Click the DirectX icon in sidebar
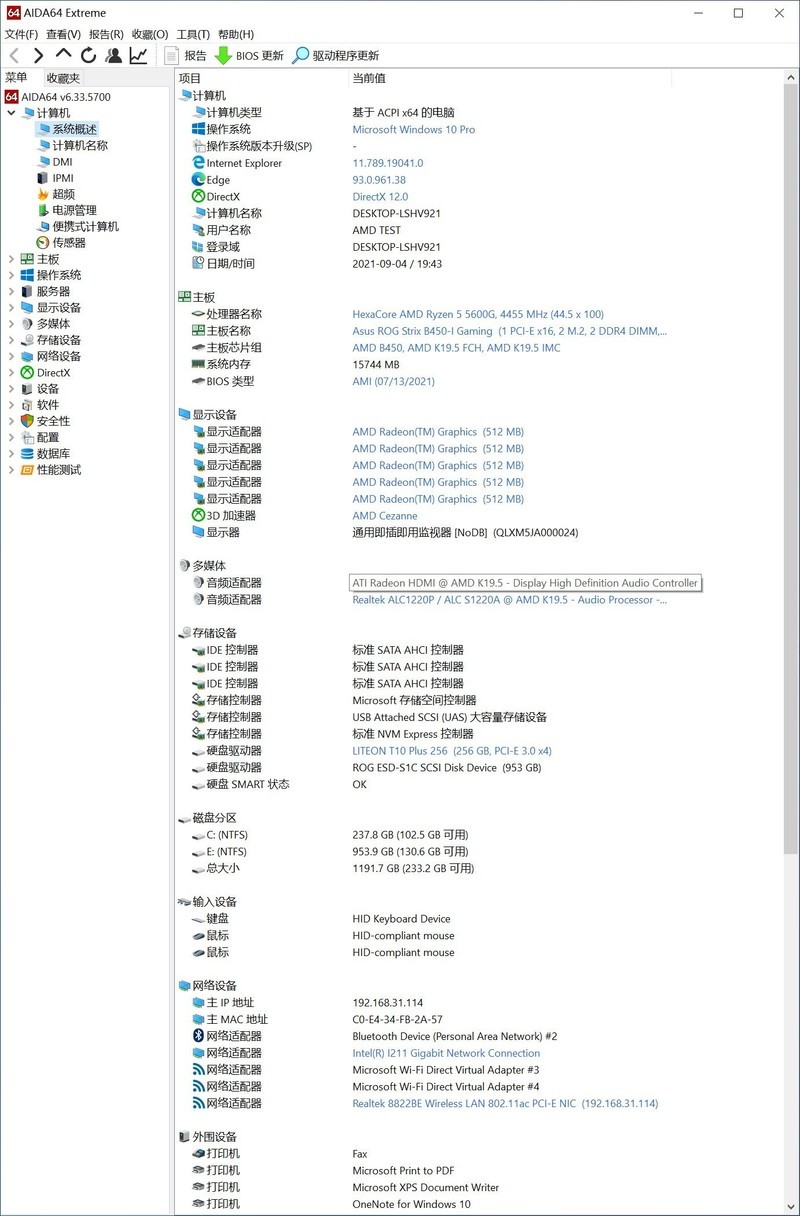The height and width of the screenshot is (1216, 800). coord(26,372)
